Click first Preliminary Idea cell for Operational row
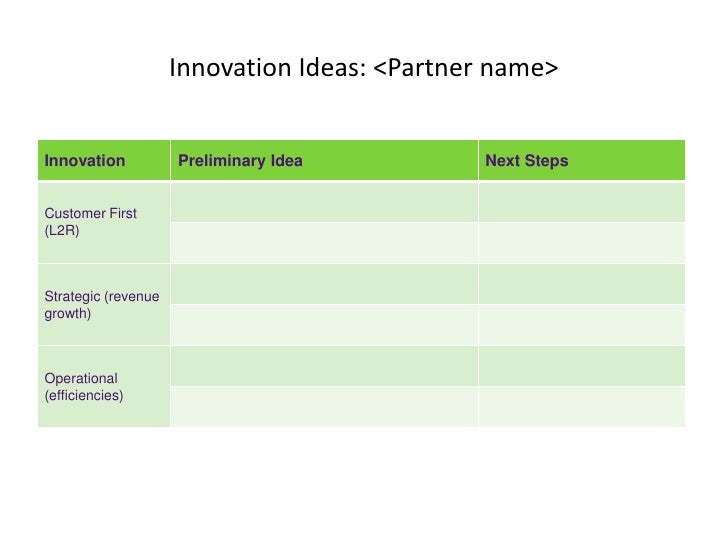This screenshot has height=546, width=728. (x=324, y=366)
